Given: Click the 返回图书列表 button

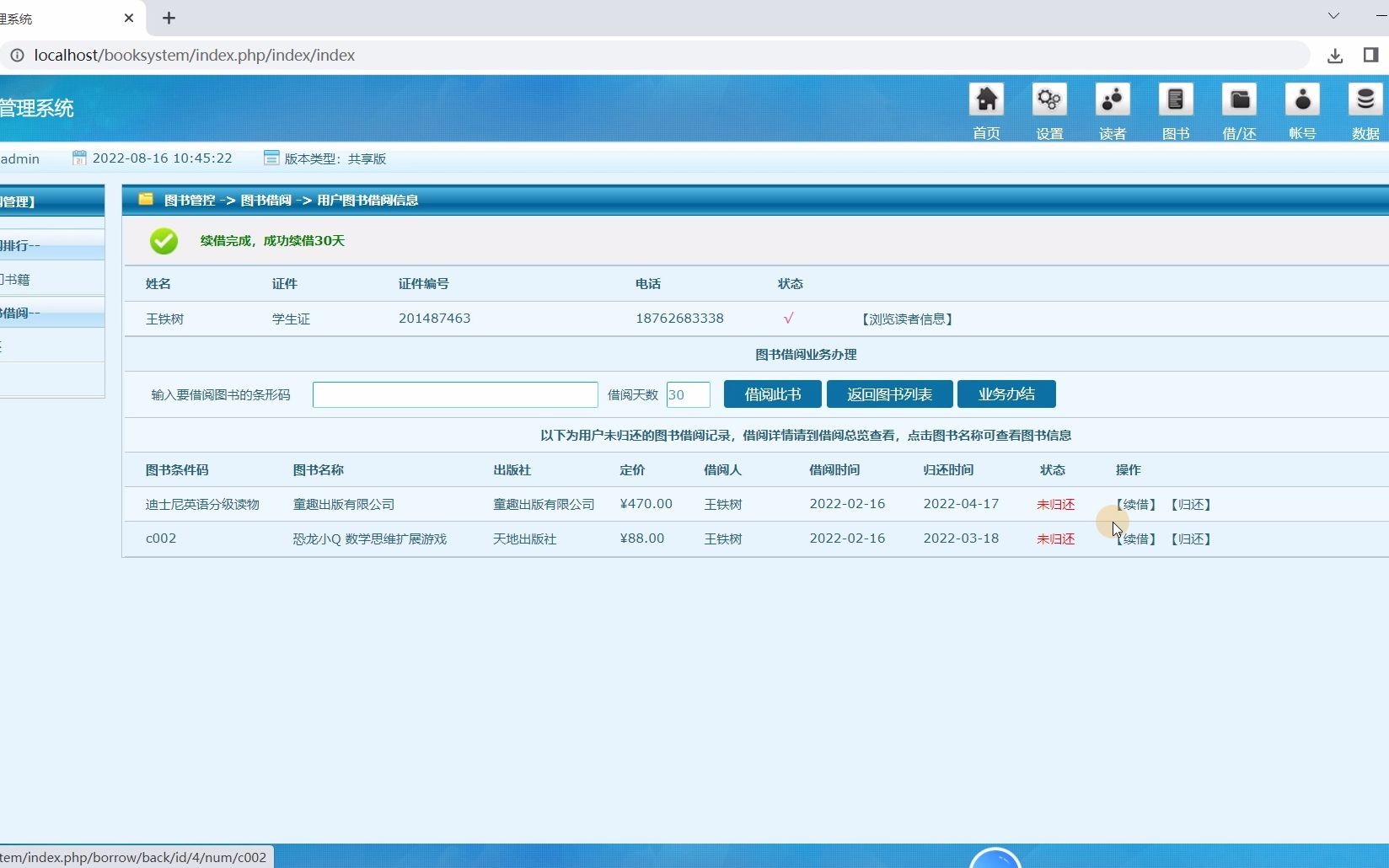Looking at the screenshot, I should point(888,394).
